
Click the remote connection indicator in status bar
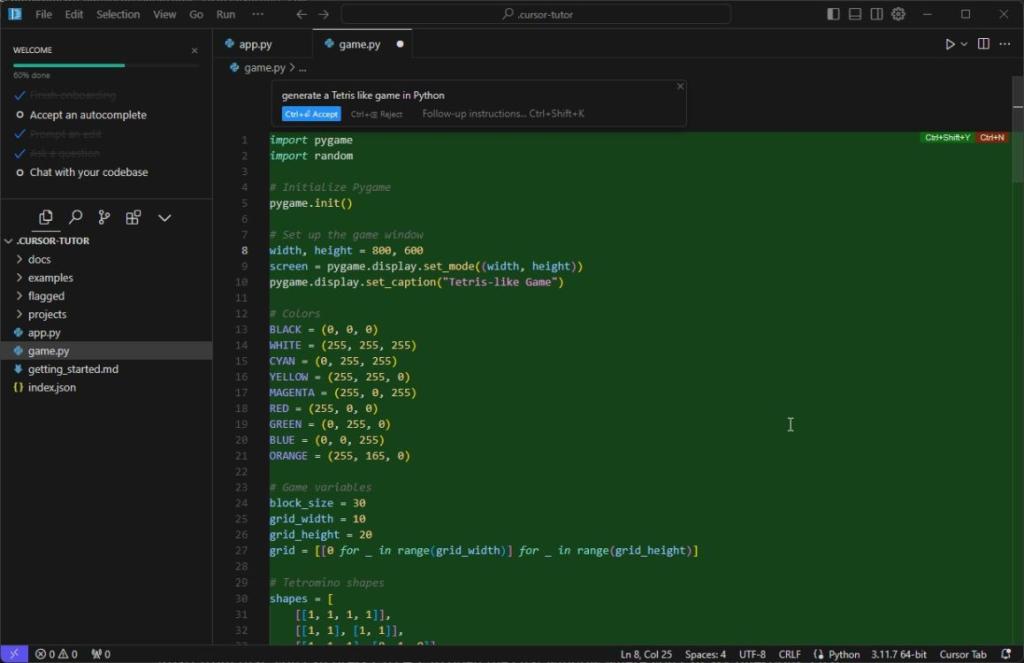pyautogui.click(x=12, y=653)
